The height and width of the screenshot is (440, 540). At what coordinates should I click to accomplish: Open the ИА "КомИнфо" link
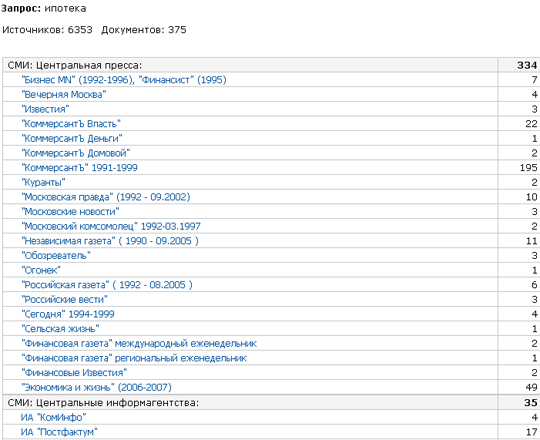coord(53,417)
